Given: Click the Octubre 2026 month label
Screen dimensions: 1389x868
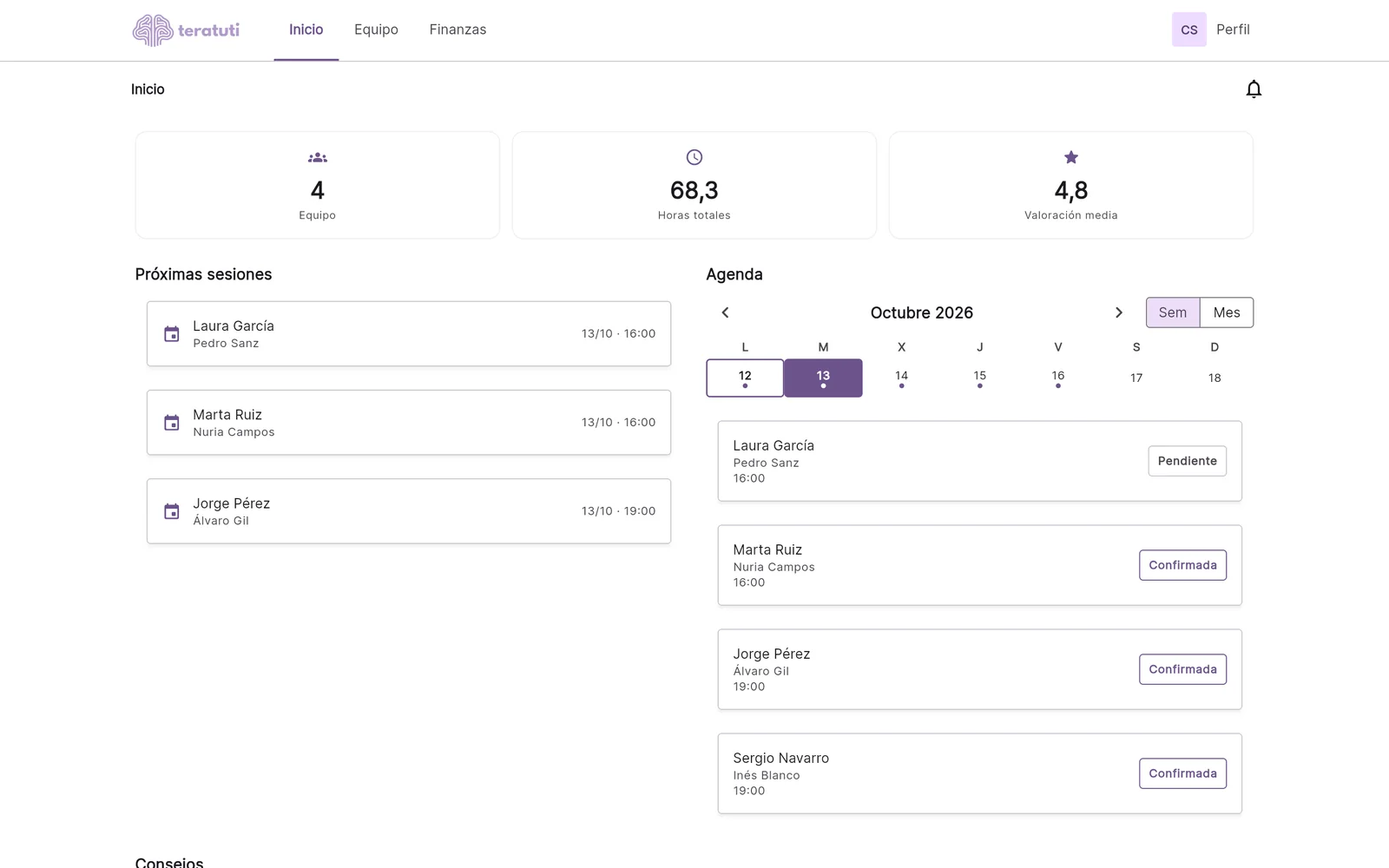Looking at the screenshot, I should [x=922, y=312].
